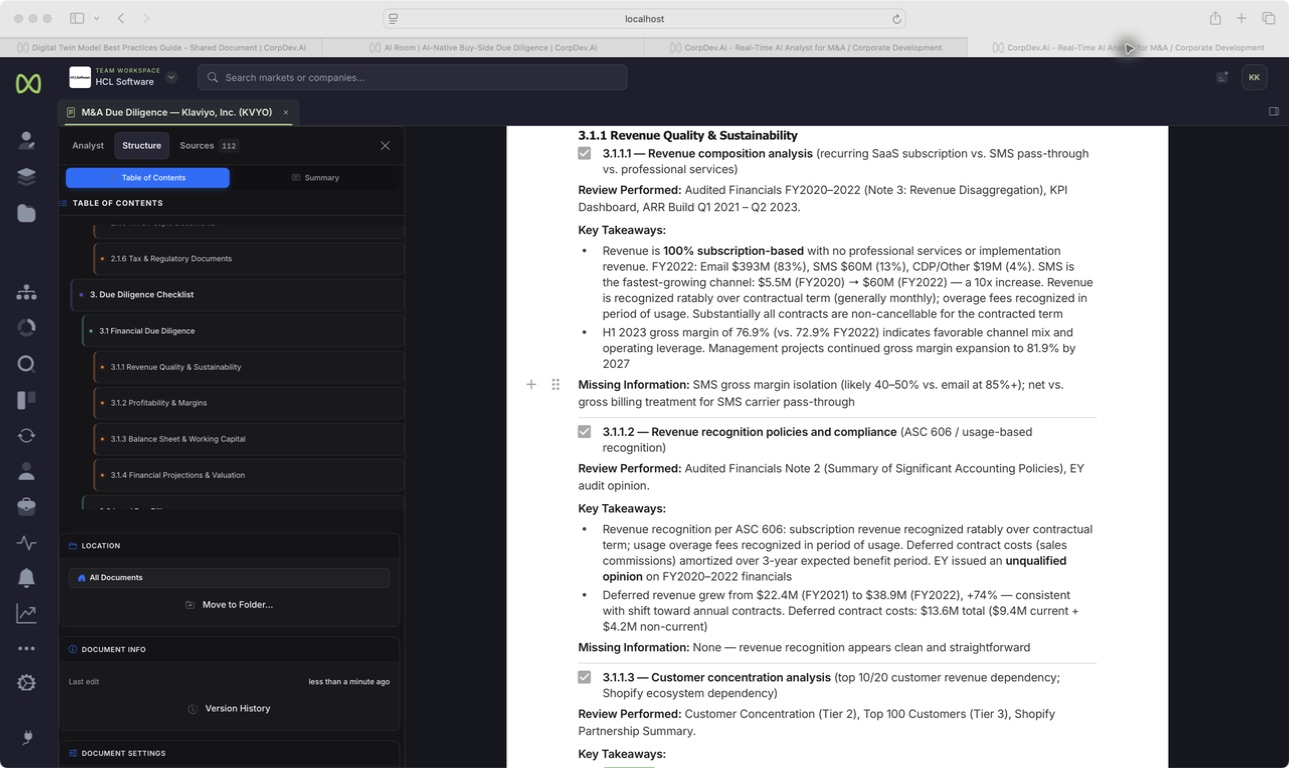This screenshot has width=1289, height=768.
Task: Click the three-dots more icon in sidebar
Action: [27, 649]
